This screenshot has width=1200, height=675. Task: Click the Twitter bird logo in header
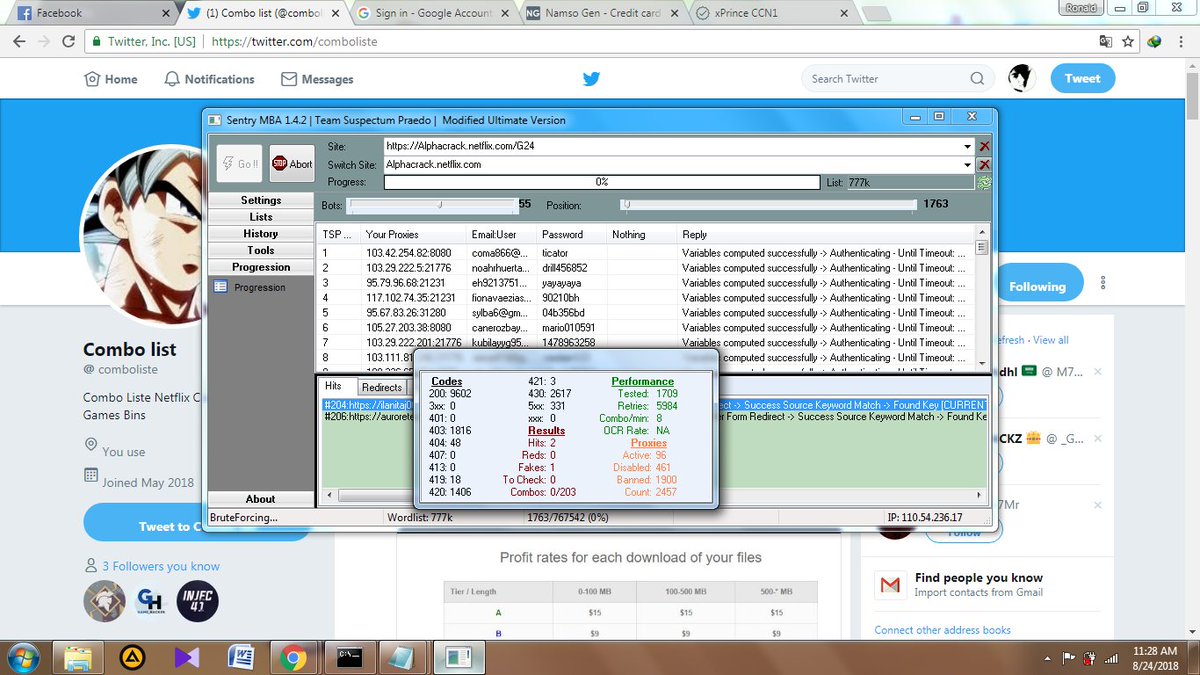click(x=592, y=79)
